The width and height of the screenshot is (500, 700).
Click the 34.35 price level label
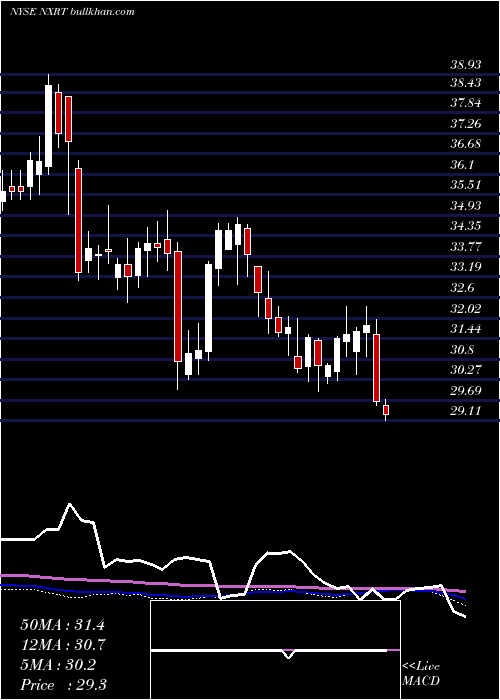(466, 226)
